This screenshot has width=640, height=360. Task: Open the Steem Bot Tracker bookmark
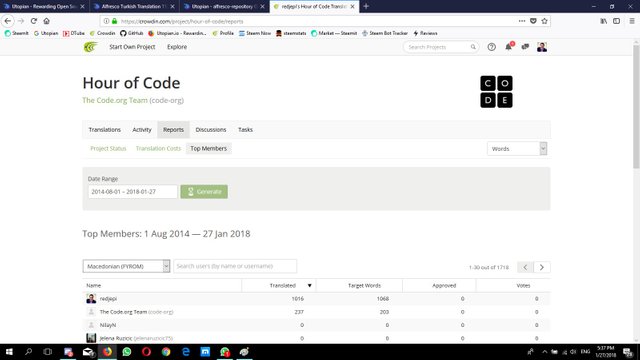coord(385,33)
